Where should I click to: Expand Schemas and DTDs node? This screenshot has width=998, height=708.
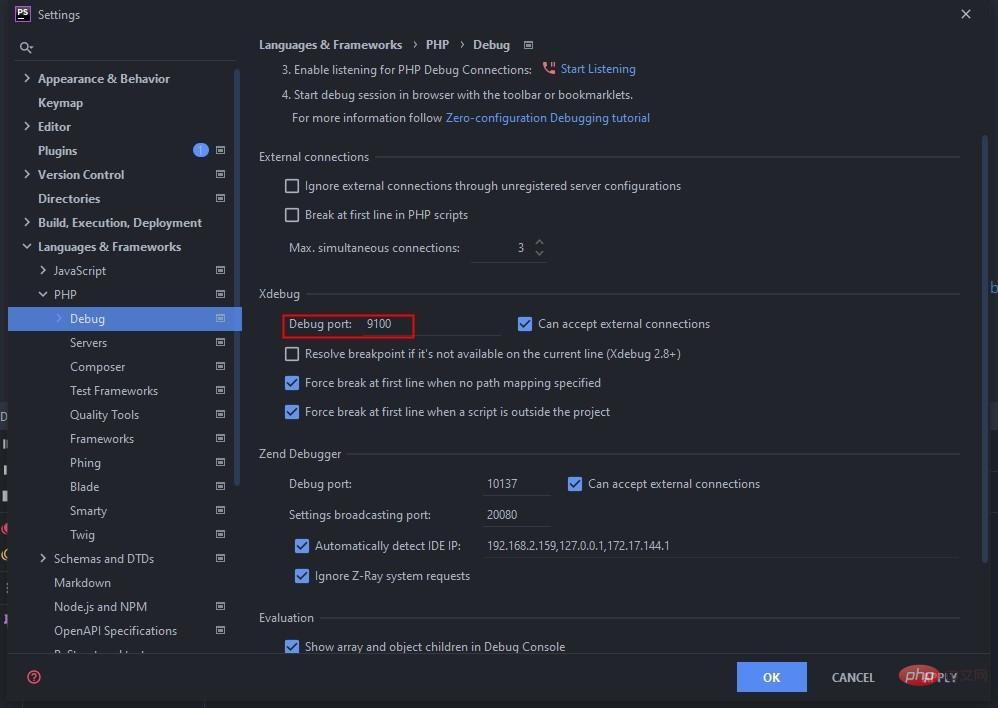(x=43, y=558)
